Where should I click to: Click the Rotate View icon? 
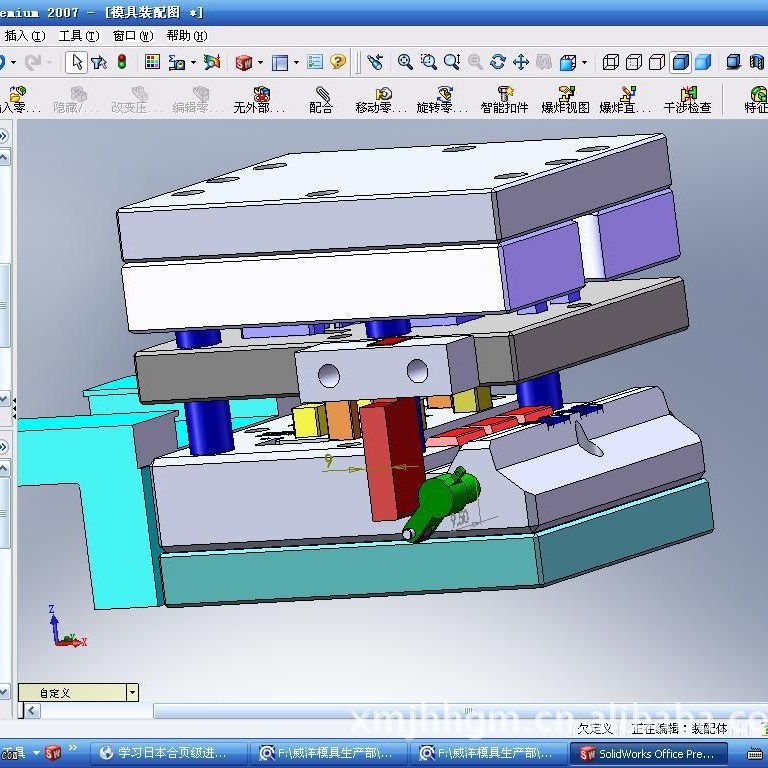[x=497, y=62]
